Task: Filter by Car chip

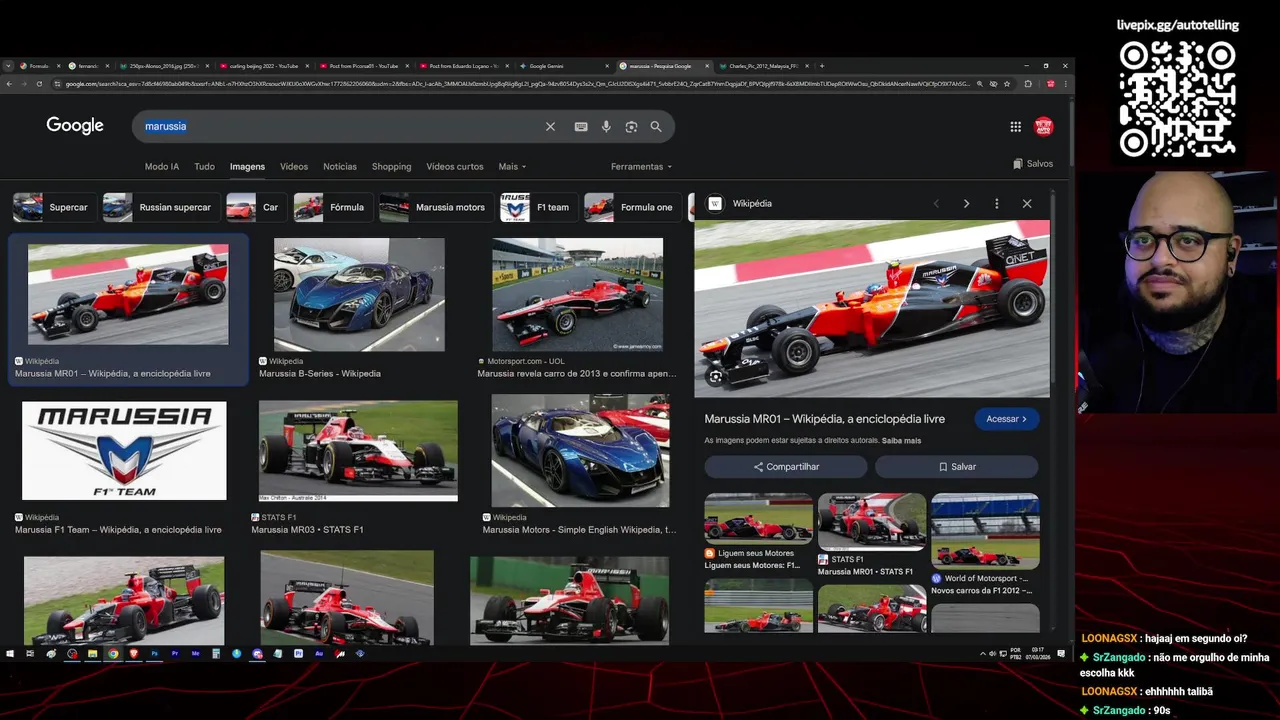Action: (257, 207)
